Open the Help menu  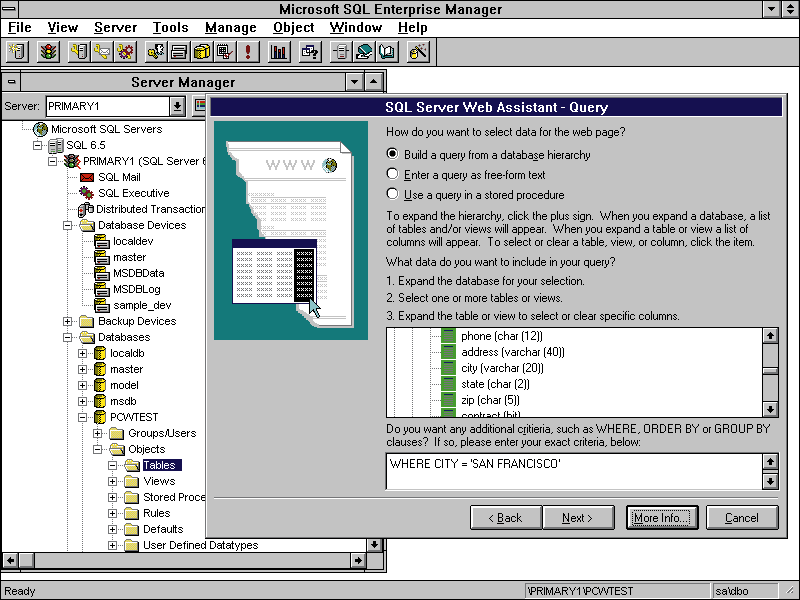[x=412, y=28]
